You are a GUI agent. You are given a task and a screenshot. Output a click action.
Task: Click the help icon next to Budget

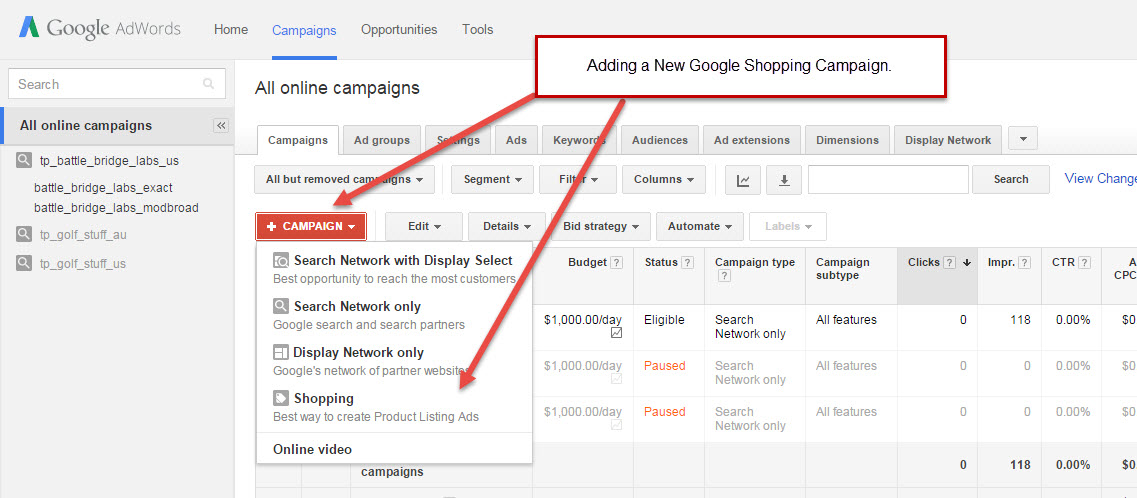click(616, 262)
